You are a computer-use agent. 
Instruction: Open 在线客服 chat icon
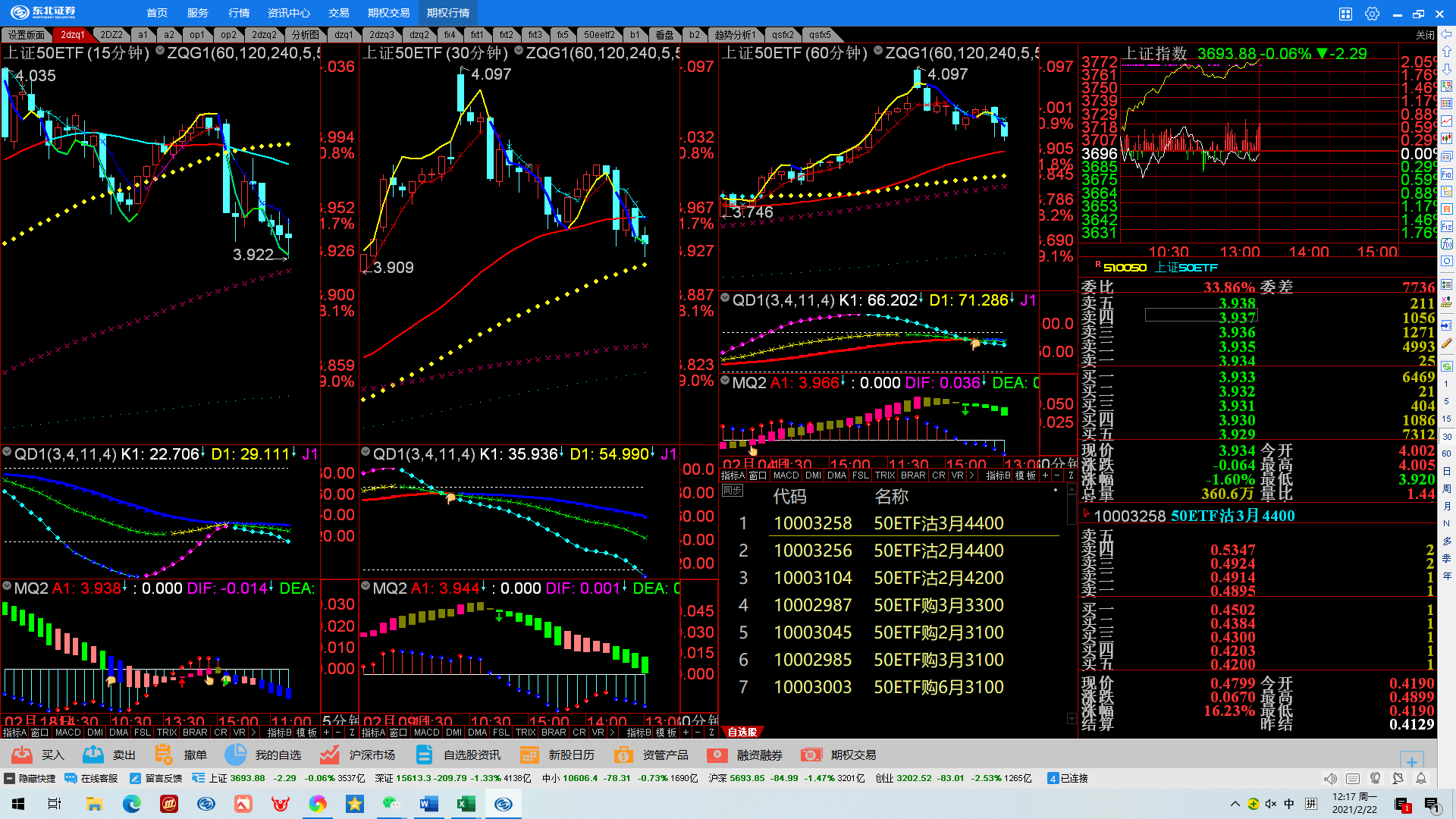pos(71,778)
